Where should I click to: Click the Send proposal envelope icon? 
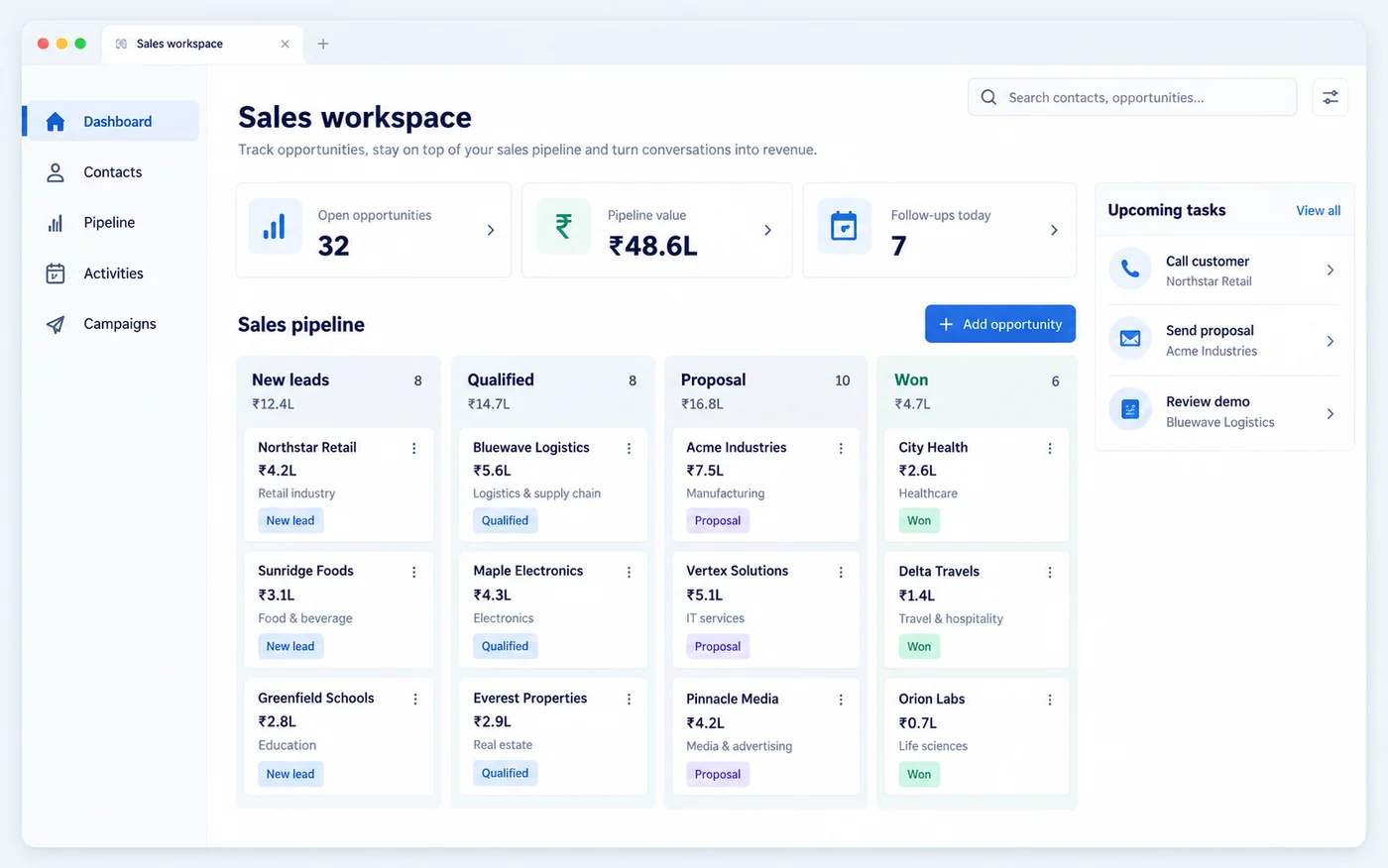1130,339
